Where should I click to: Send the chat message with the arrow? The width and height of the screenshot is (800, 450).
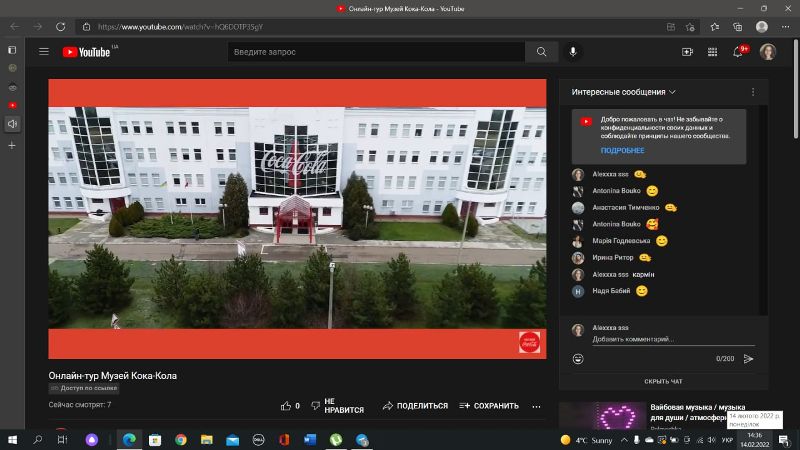(748, 359)
